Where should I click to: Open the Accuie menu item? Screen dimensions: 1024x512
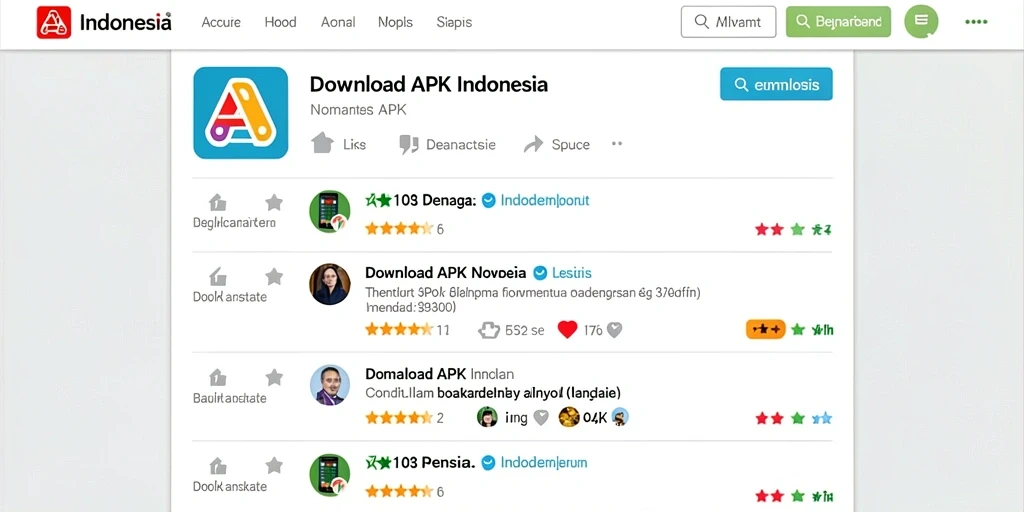pos(221,22)
